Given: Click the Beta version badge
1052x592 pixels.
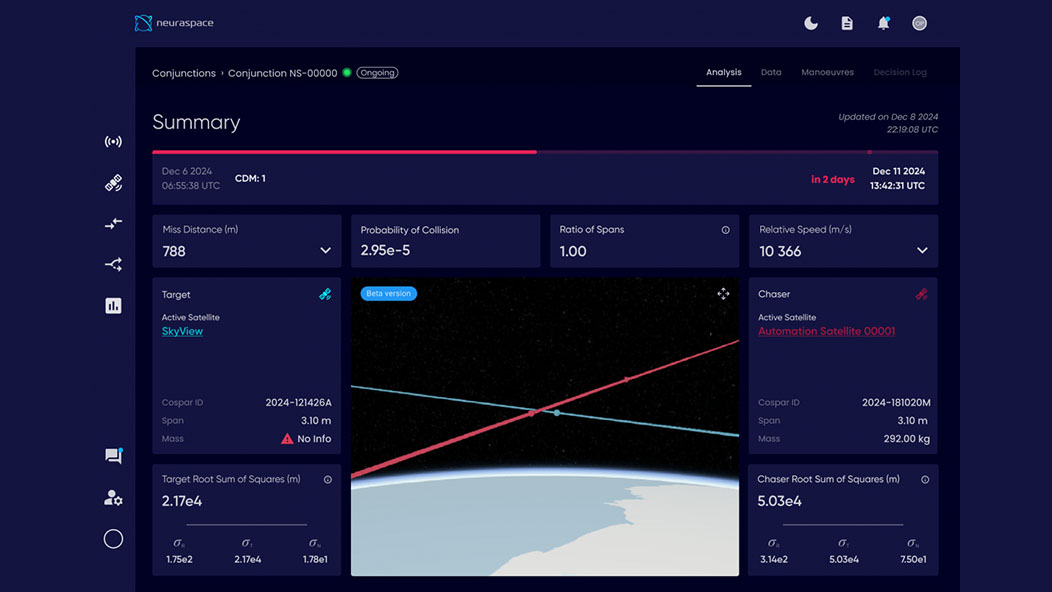Looking at the screenshot, I should [x=388, y=293].
